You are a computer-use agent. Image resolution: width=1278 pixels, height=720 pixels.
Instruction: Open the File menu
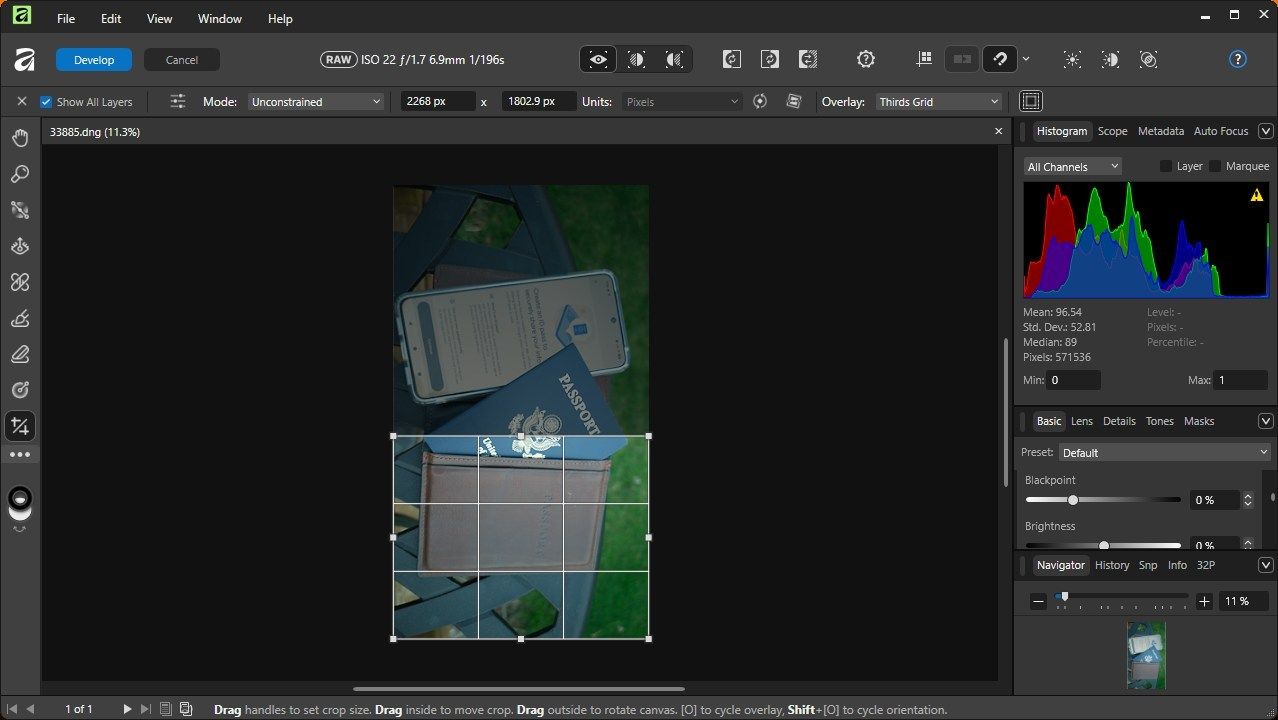click(66, 19)
